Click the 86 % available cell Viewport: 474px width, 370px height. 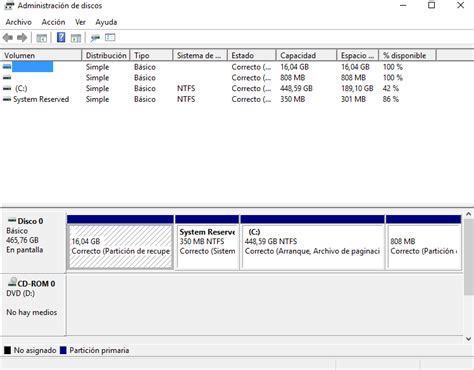tap(391, 99)
